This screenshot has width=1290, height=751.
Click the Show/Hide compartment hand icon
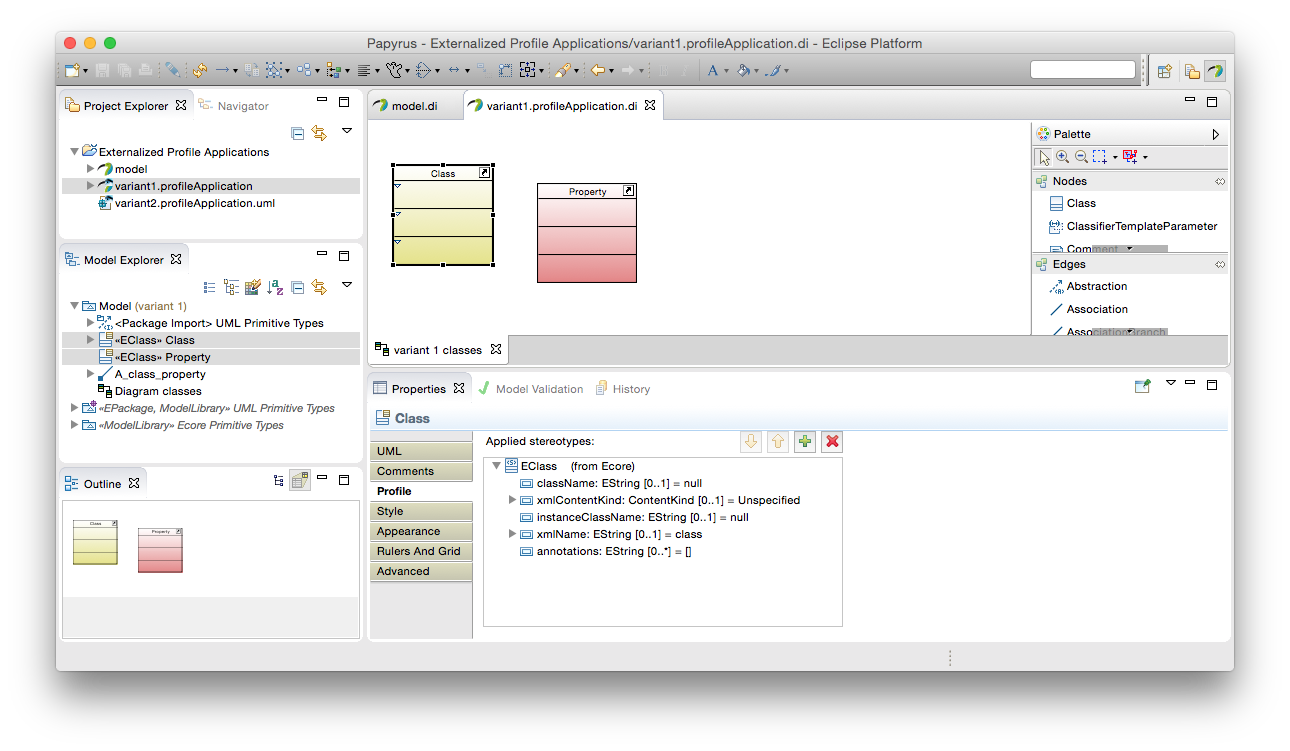point(395,71)
